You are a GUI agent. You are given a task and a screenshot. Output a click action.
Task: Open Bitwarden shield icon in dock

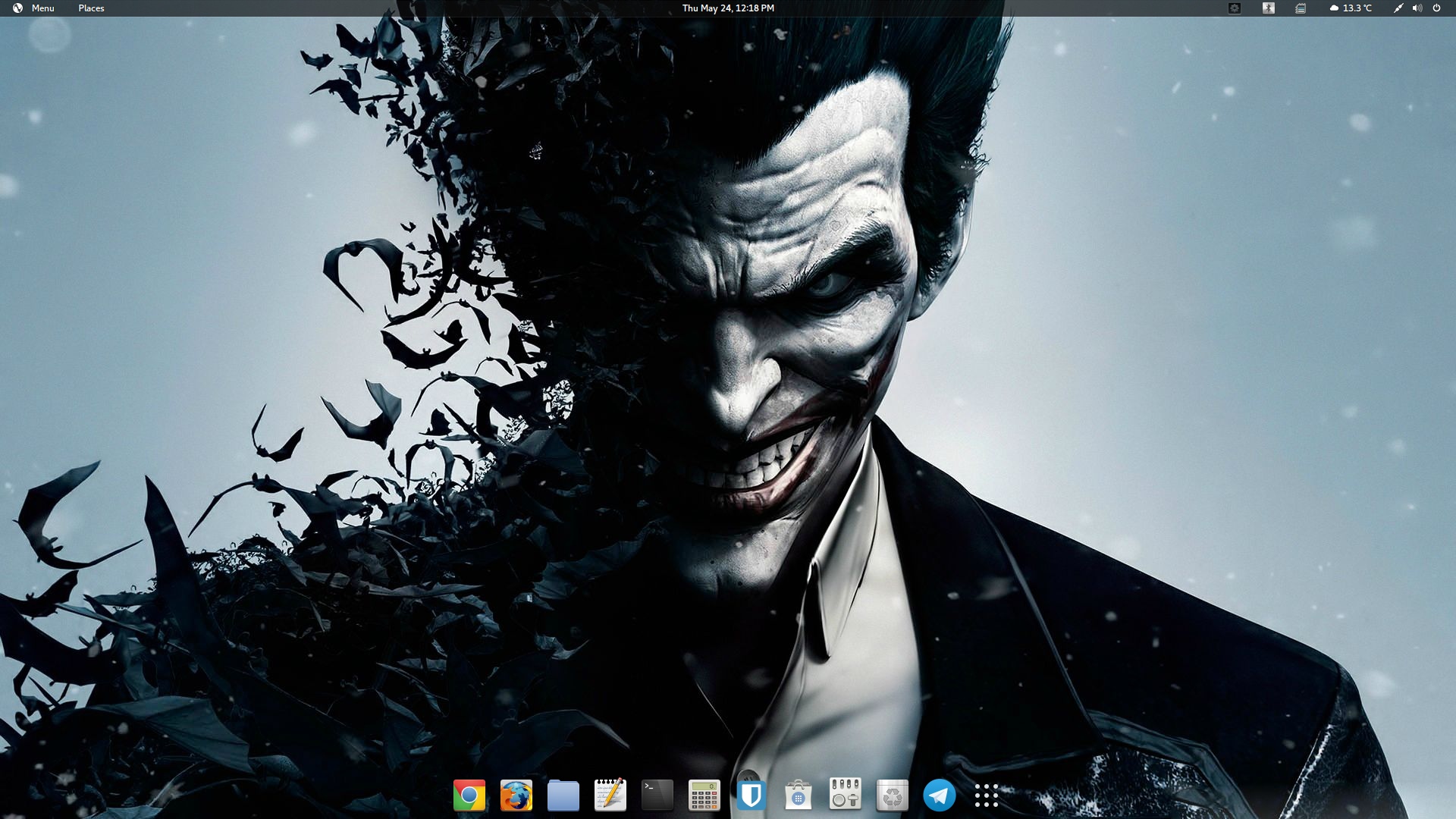pos(751,795)
